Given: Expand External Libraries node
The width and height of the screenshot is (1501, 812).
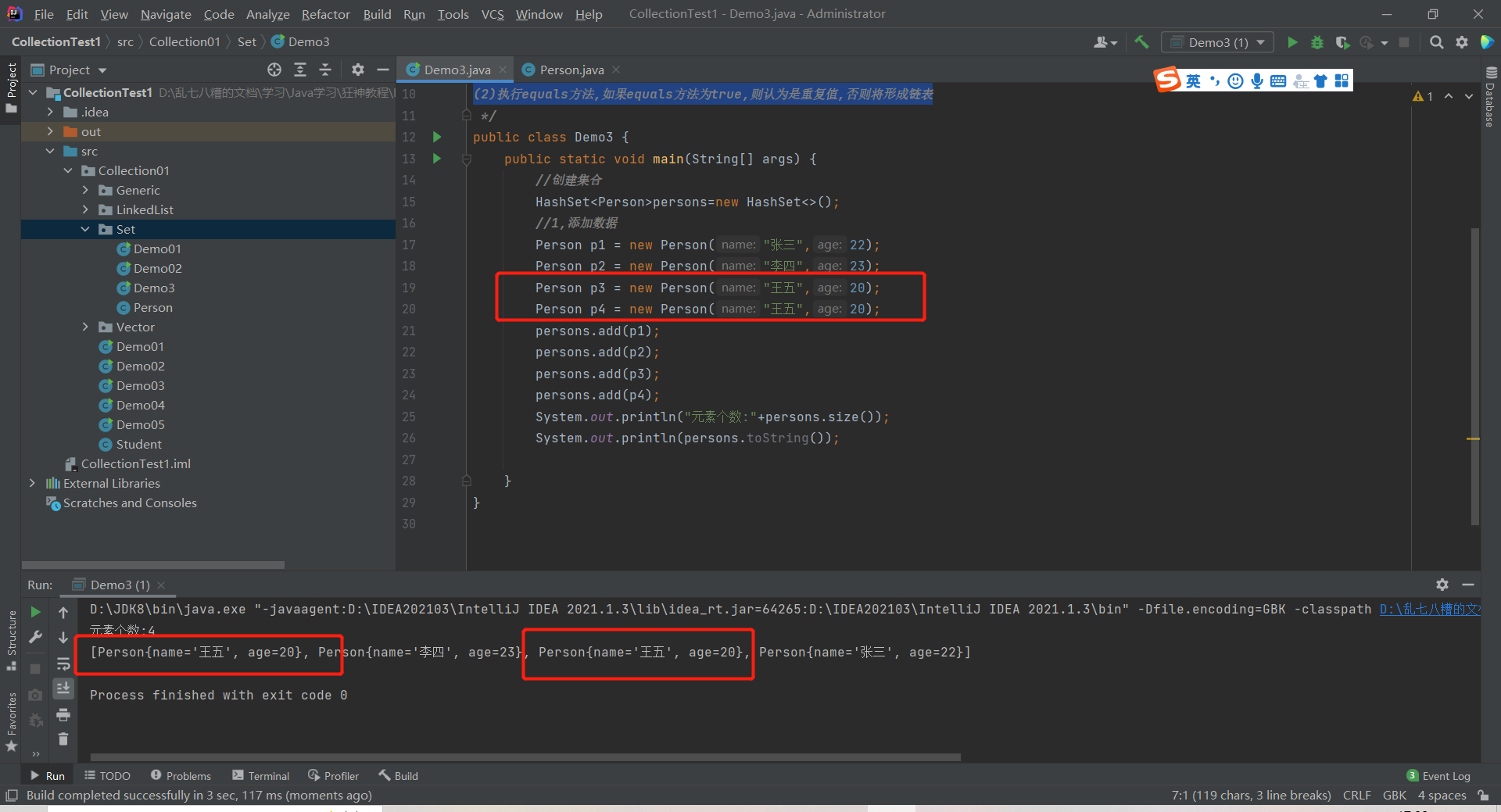Looking at the screenshot, I should pos(32,483).
